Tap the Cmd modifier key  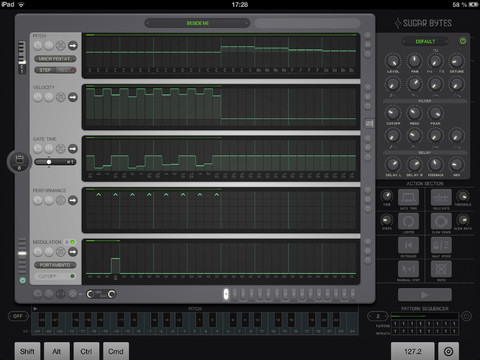116,351
